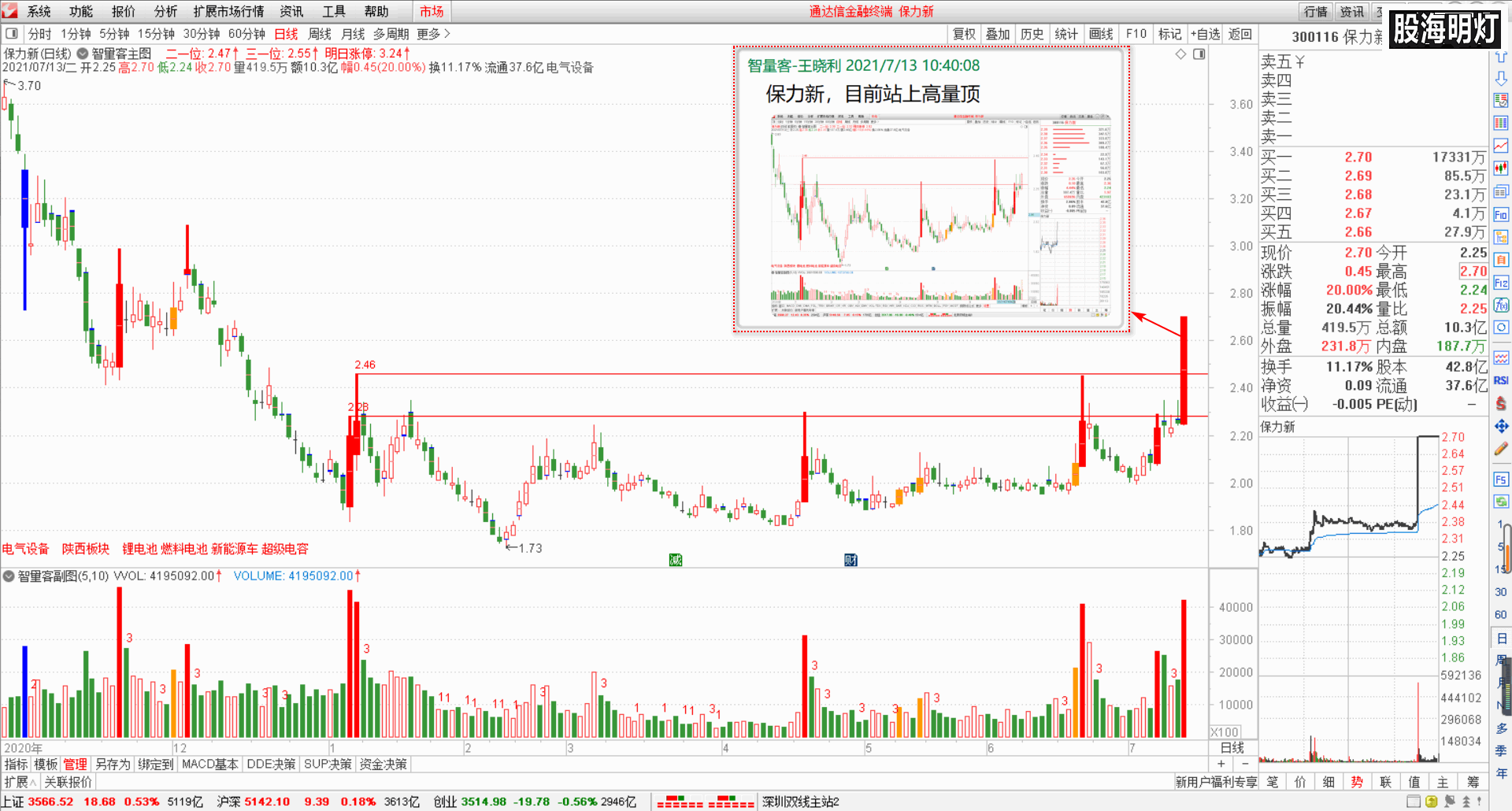Click the +自选 add to watchlist button
Viewport: 1512px width, 811px height.
click(1205, 34)
